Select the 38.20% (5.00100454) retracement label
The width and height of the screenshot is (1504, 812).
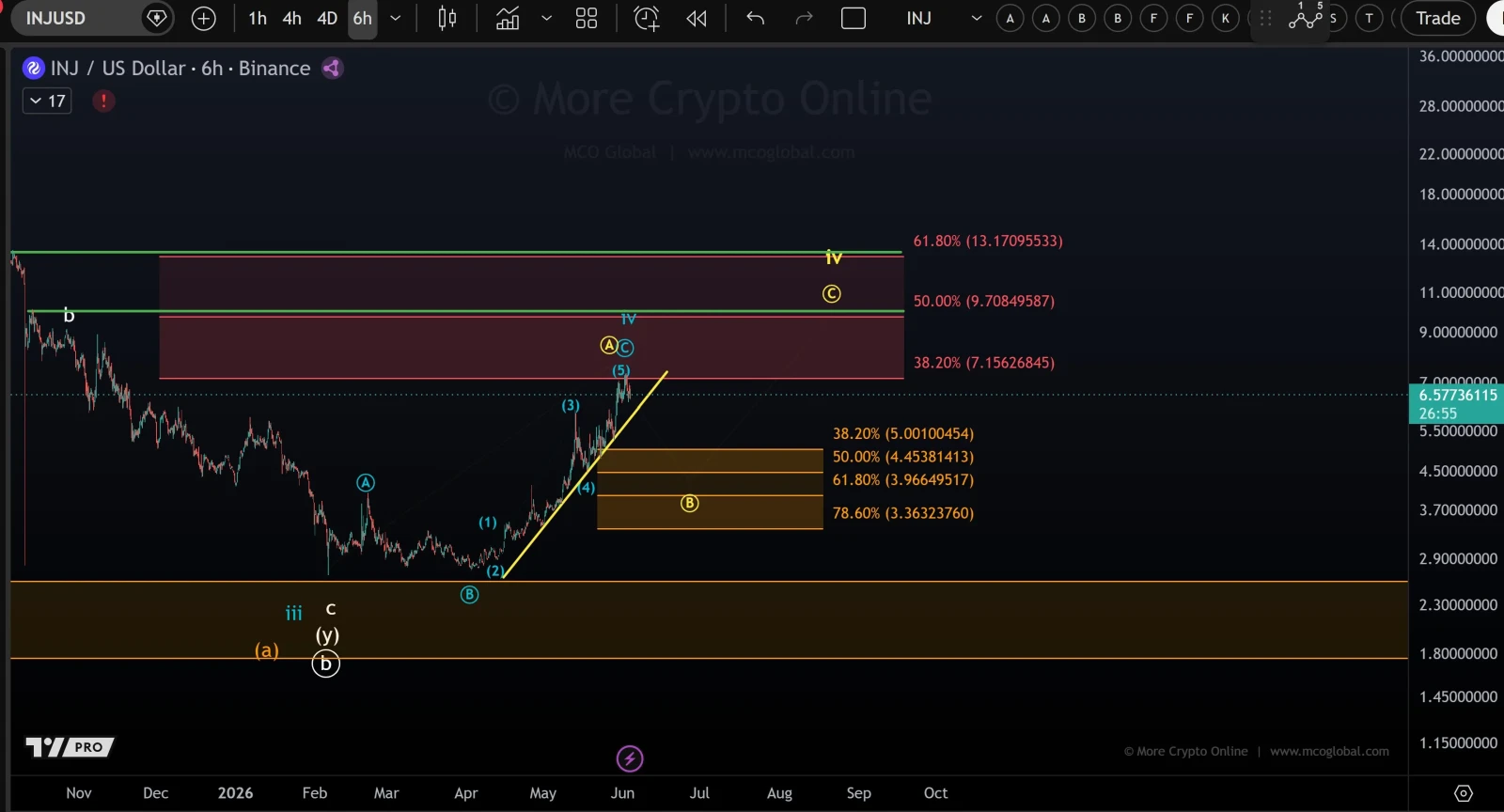click(903, 433)
